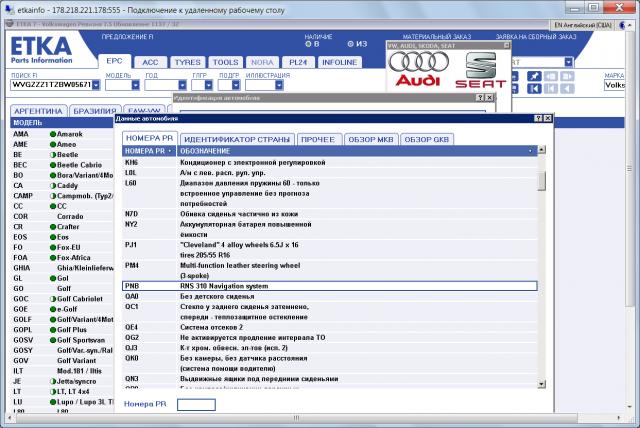
Task: Click the green dot beside Fox-EU
Action: [53, 247]
